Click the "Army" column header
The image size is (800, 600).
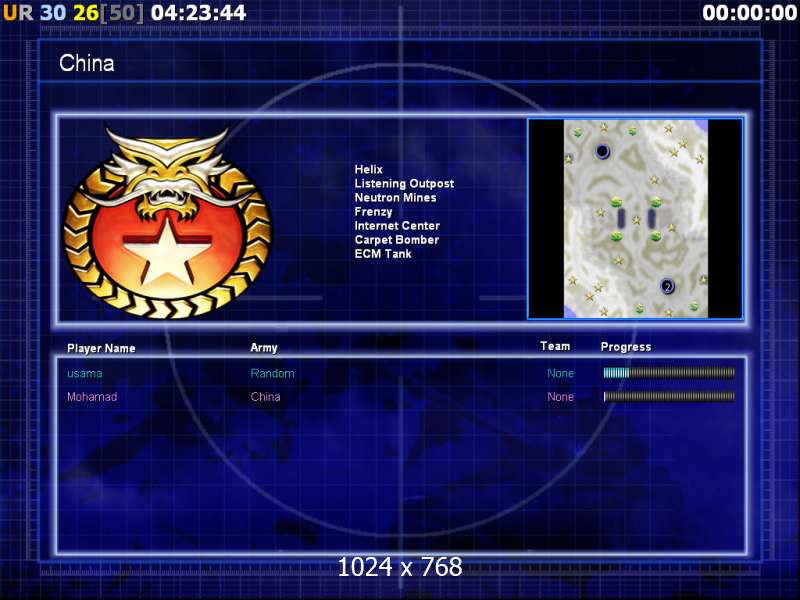pyautogui.click(x=264, y=348)
